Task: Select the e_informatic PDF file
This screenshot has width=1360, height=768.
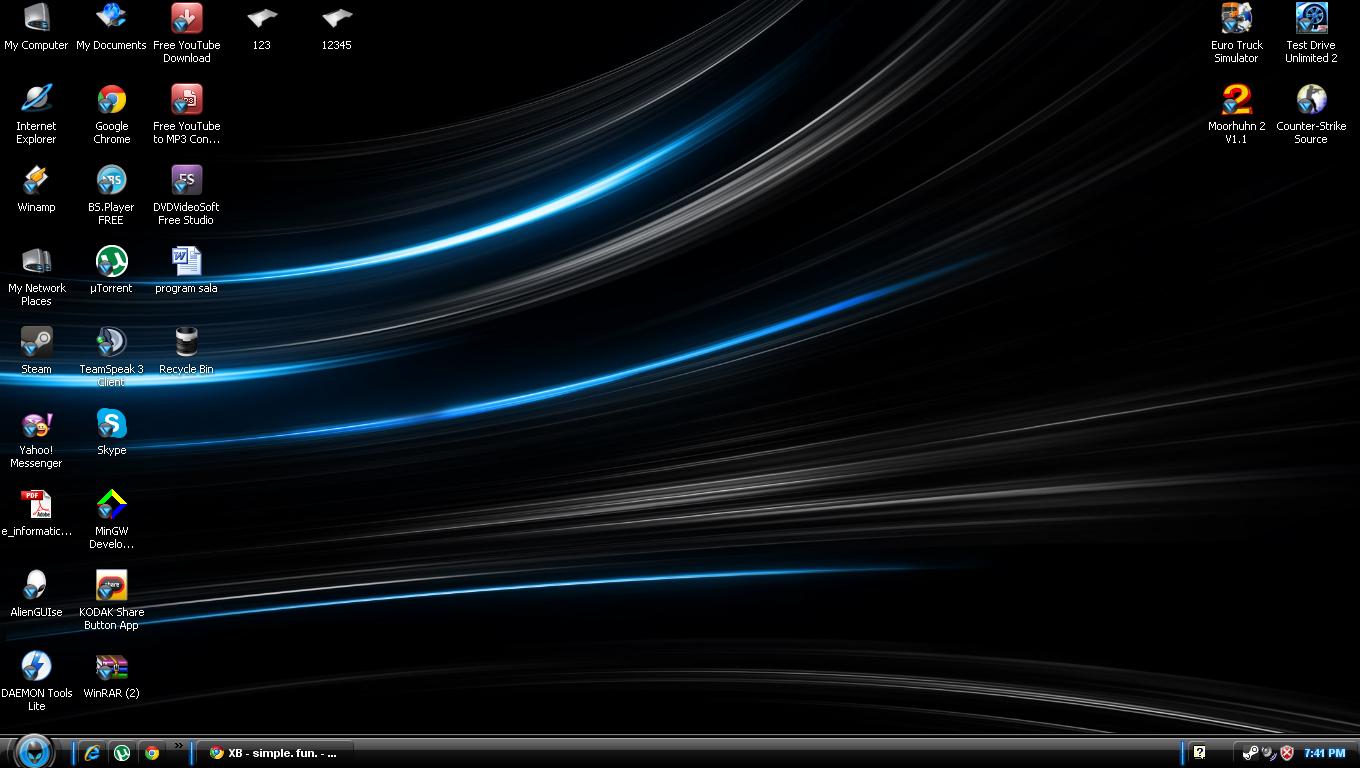Action: point(36,513)
